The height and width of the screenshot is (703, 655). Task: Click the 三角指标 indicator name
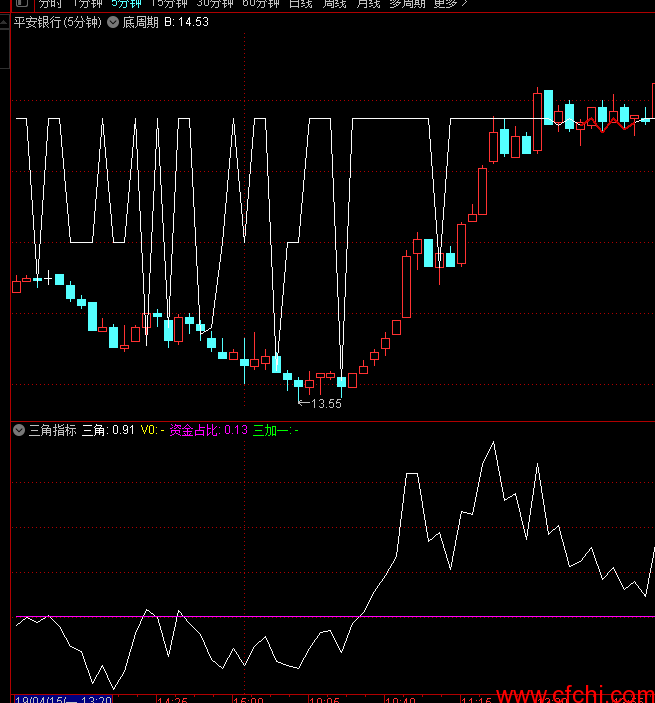point(52,430)
